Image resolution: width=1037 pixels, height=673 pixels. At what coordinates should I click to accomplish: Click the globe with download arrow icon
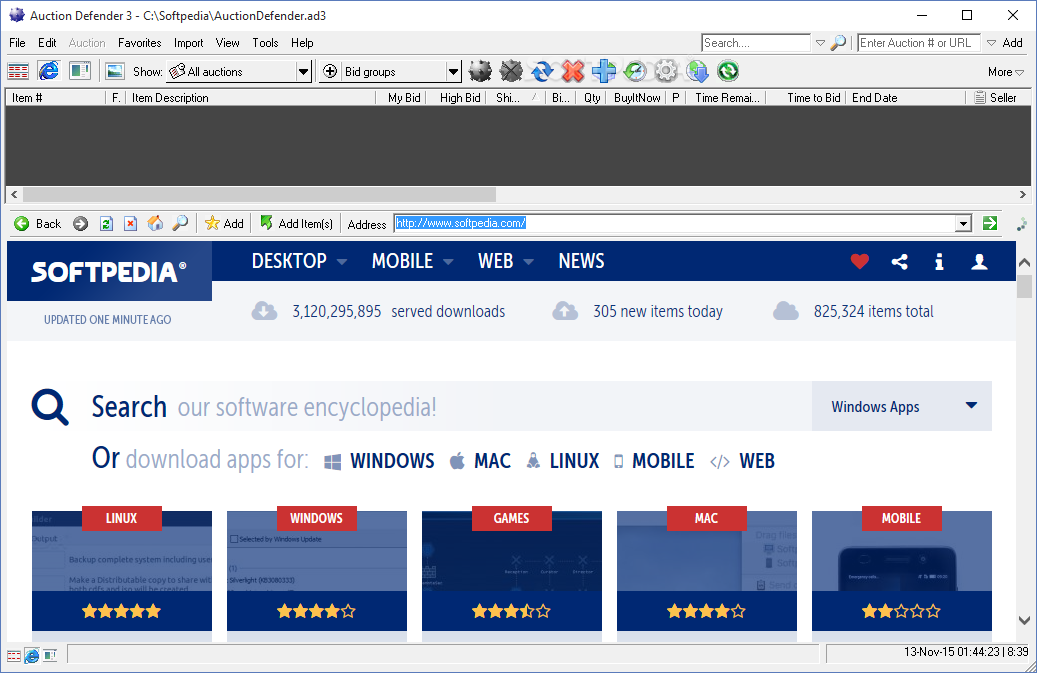tap(697, 71)
